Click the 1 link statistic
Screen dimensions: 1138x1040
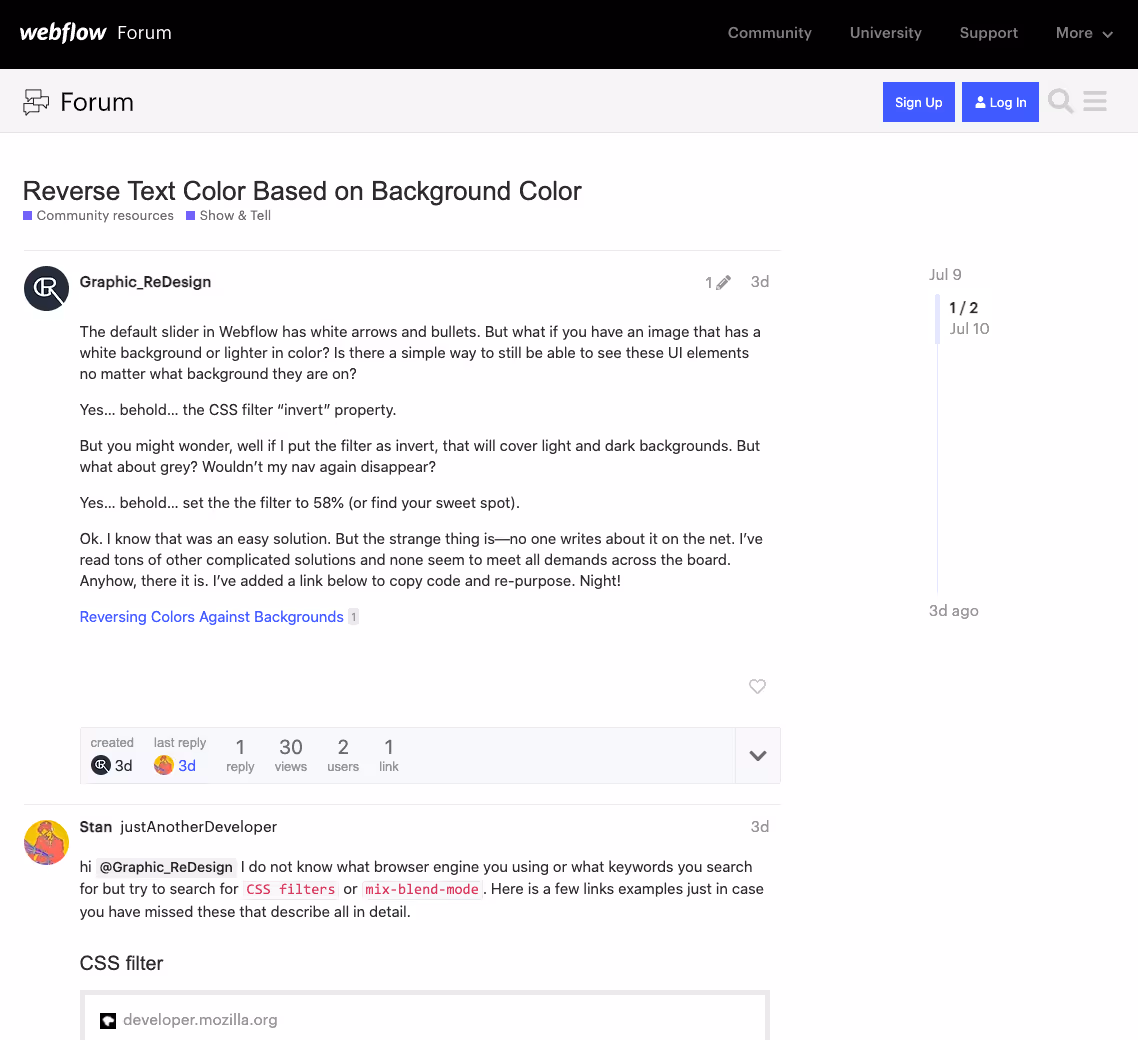(389, 756)
